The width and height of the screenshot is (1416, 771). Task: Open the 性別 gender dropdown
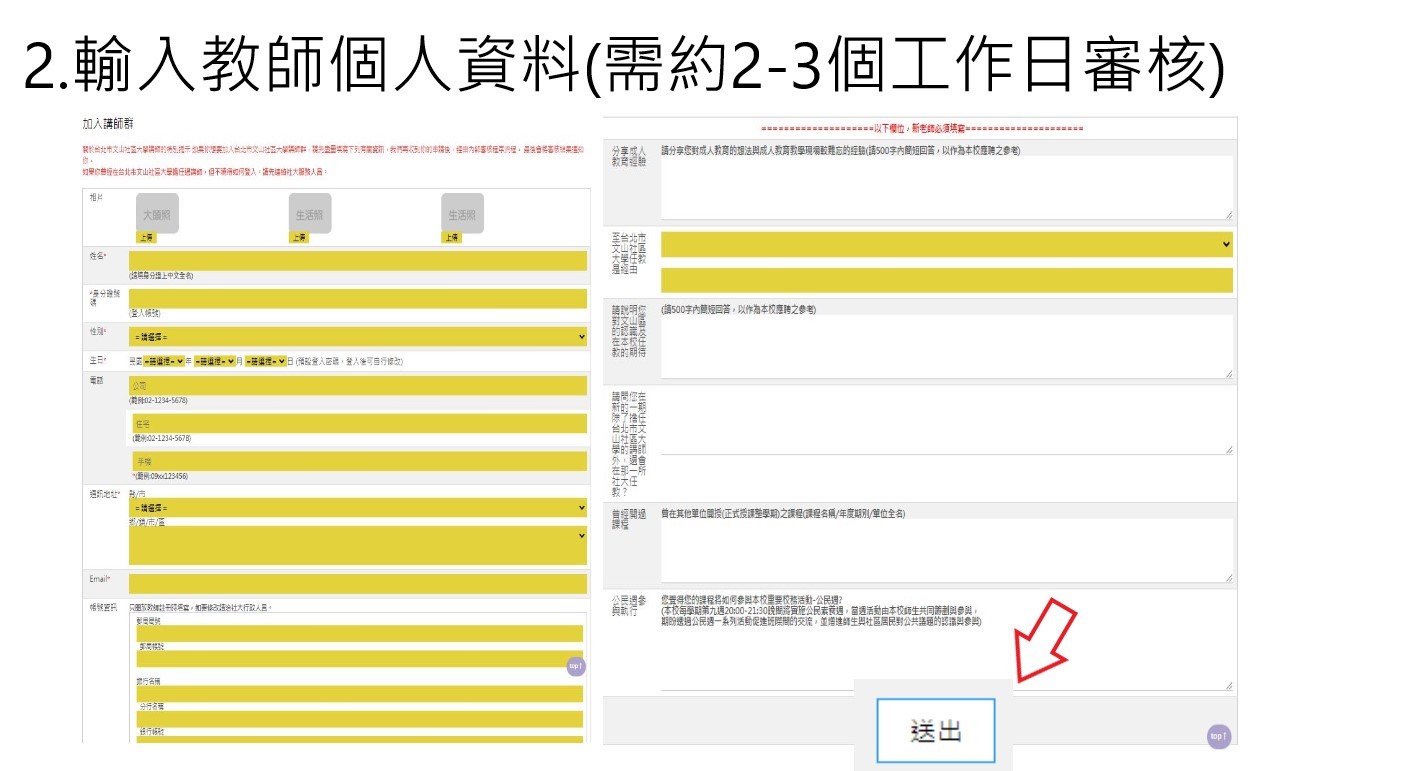pos(358,337)
